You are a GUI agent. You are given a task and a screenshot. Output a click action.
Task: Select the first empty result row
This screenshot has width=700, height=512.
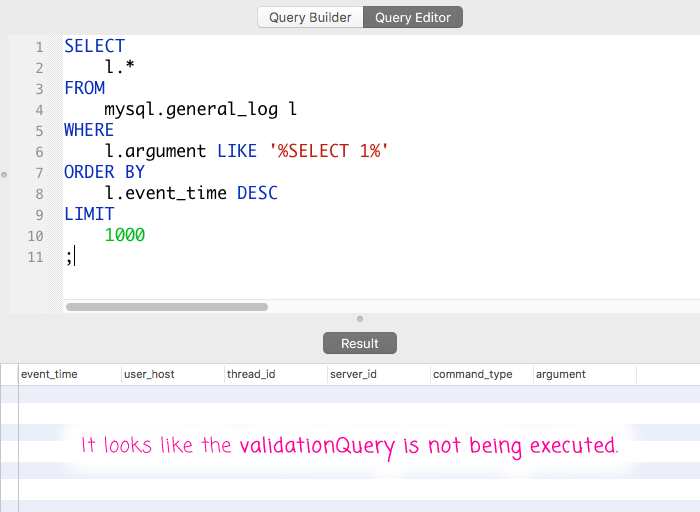(350, 394)
